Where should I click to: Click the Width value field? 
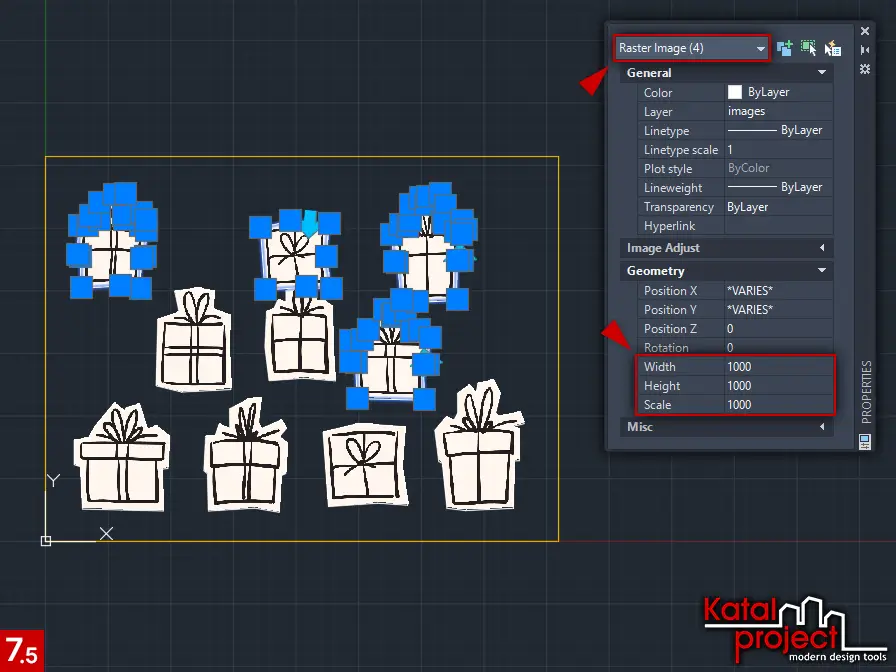[x=778, y=367]
